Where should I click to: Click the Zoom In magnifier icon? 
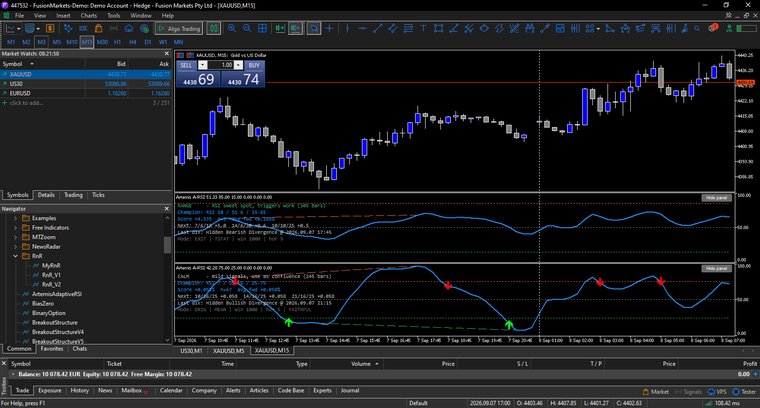pyautogui.click(x=232, y=29)
